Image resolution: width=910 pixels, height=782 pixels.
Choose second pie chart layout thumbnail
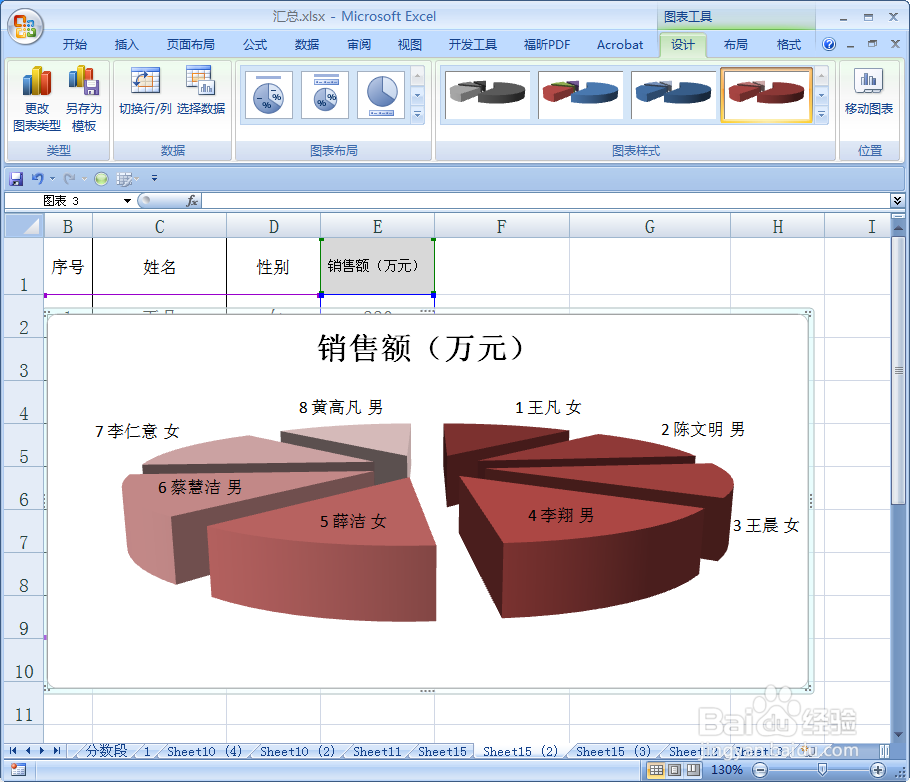325,95
